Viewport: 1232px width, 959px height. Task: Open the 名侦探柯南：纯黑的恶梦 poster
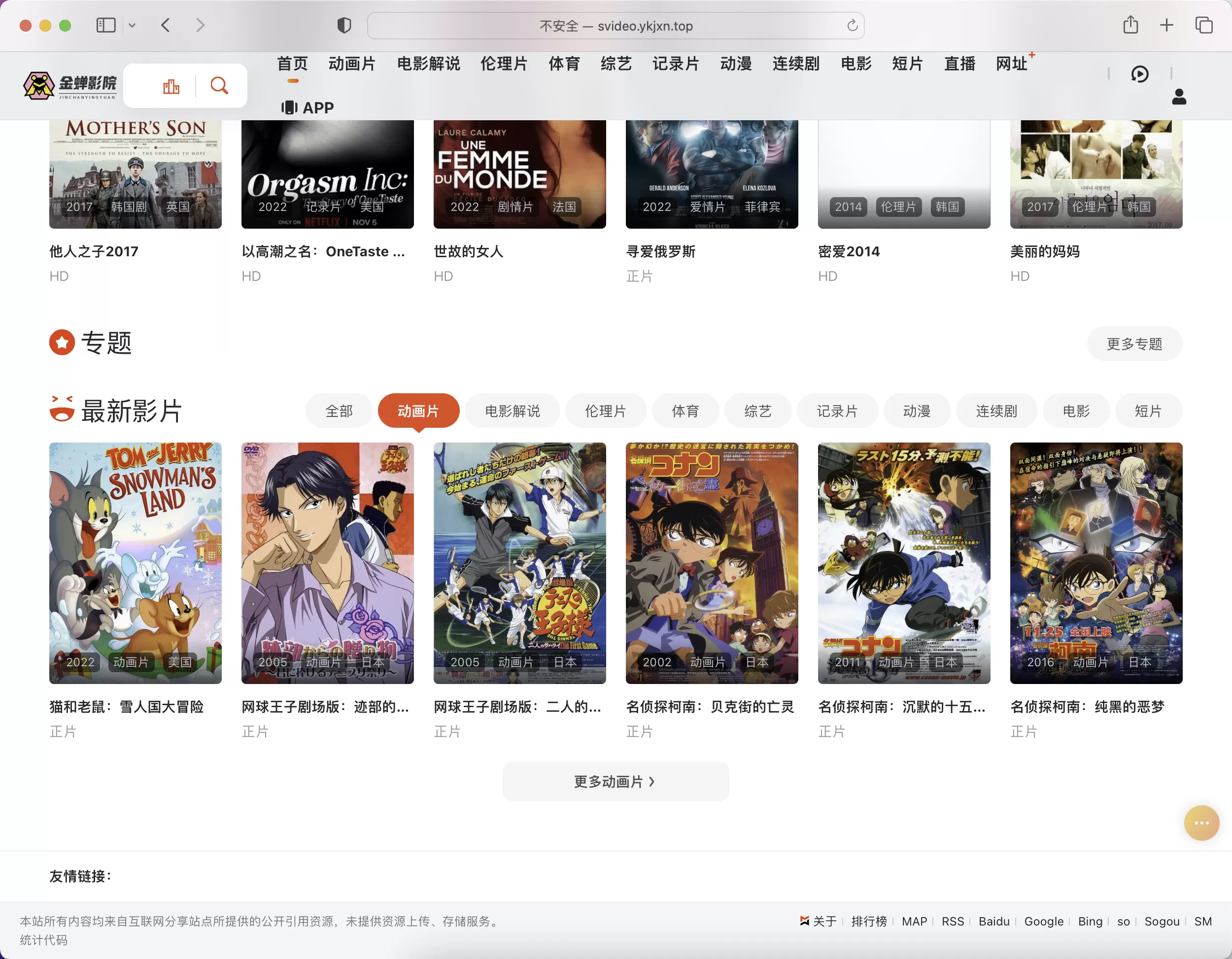tap(1096, 563)
